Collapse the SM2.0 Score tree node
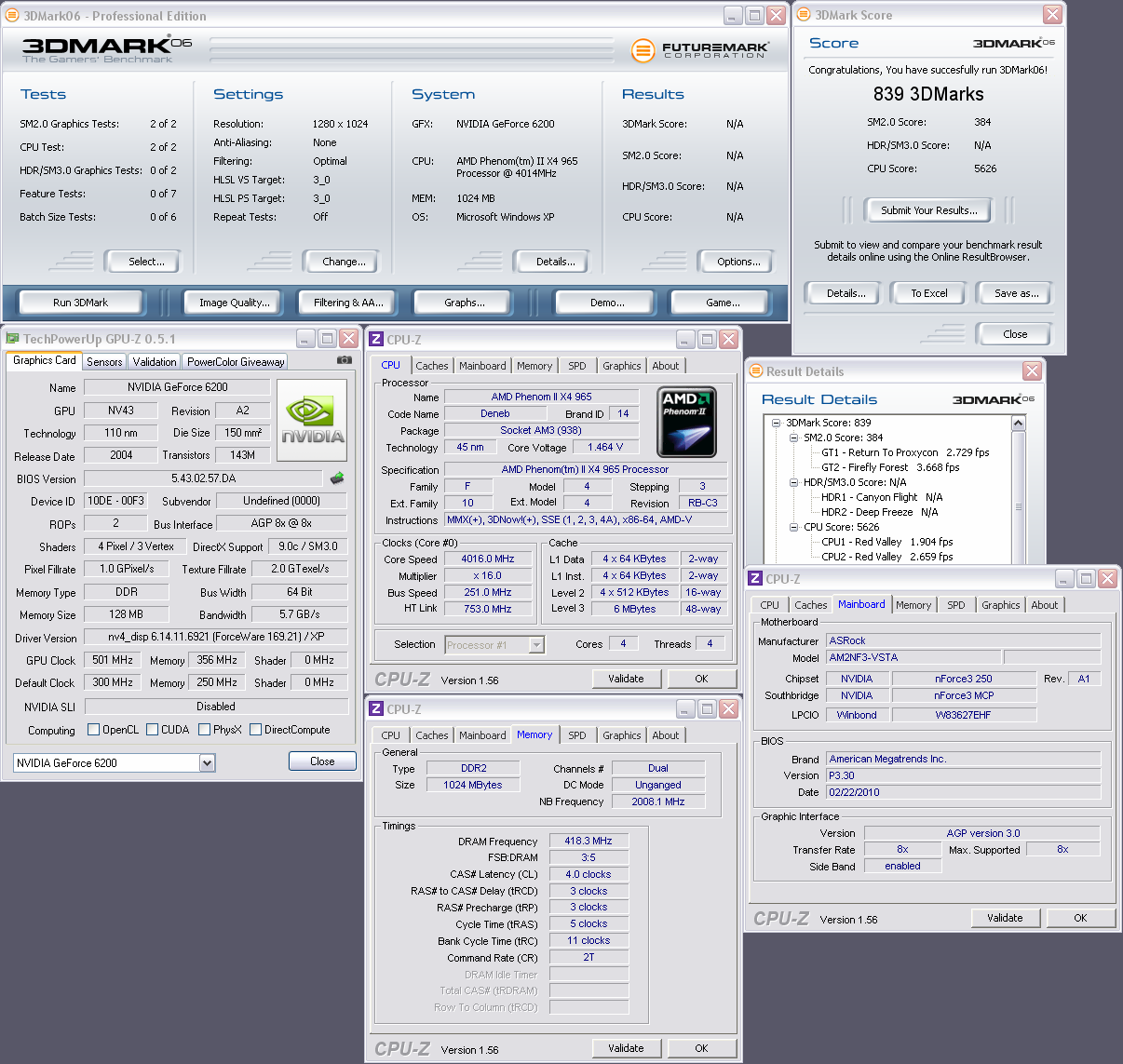 click(x=793, y=438)
